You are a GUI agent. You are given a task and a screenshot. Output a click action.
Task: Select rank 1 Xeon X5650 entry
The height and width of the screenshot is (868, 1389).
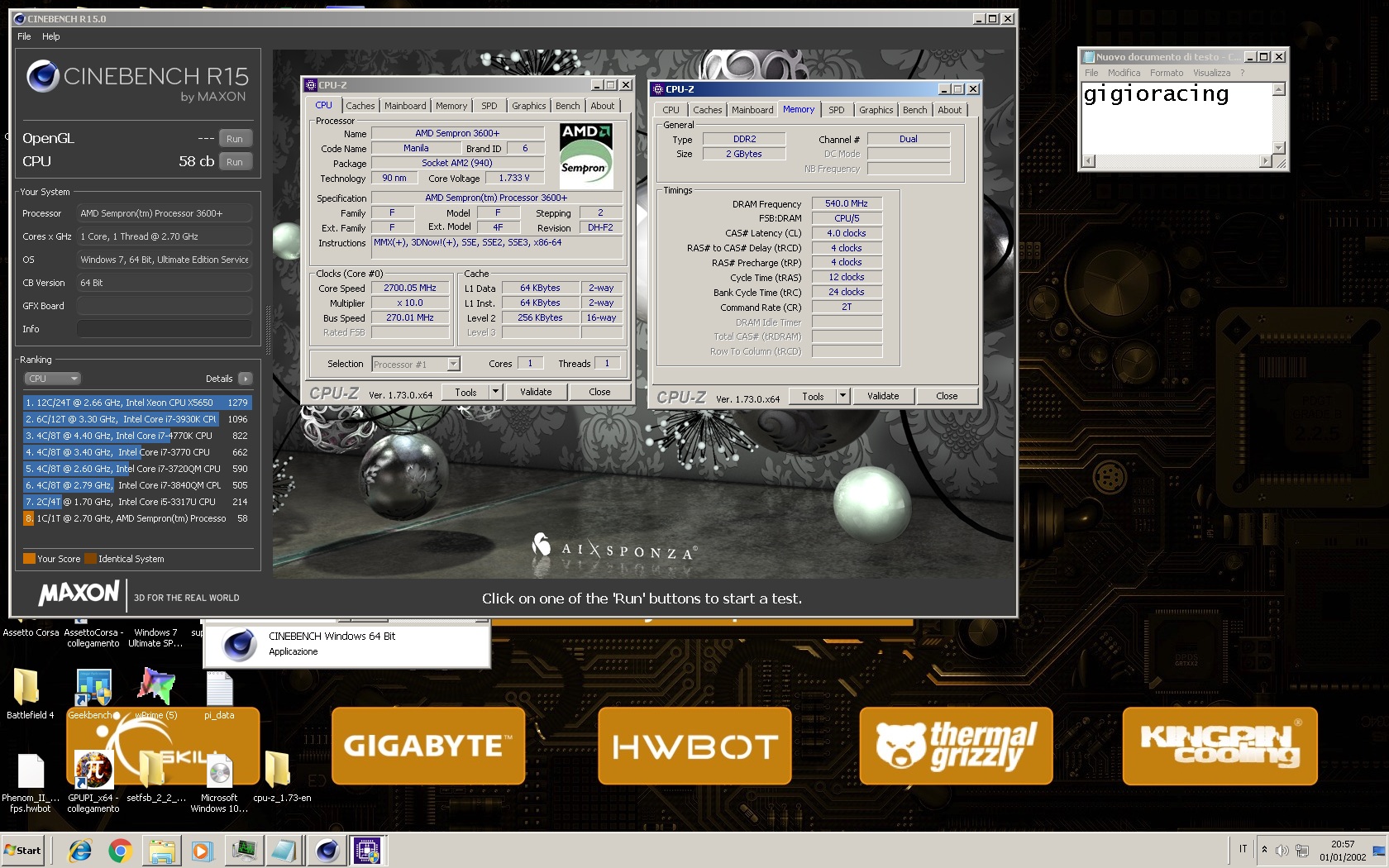[x=137, y=403]
